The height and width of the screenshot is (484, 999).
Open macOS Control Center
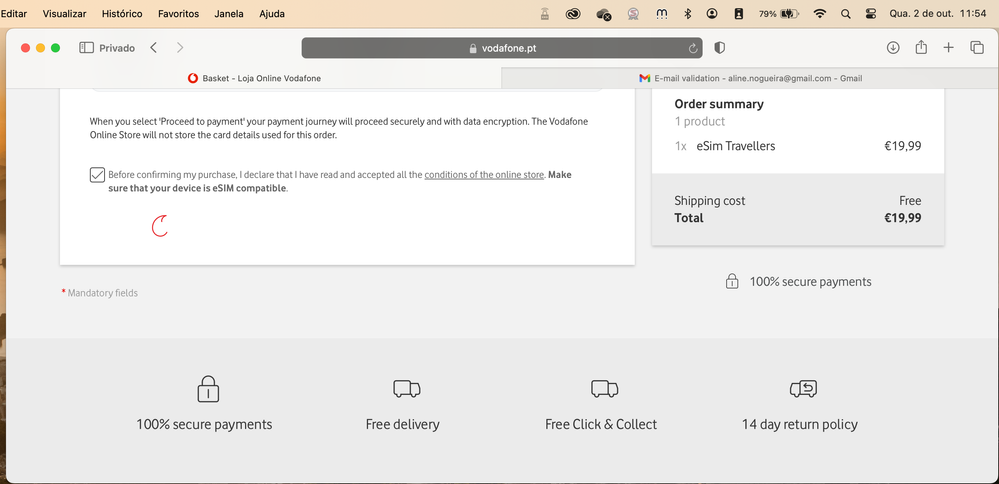[870, 14]
